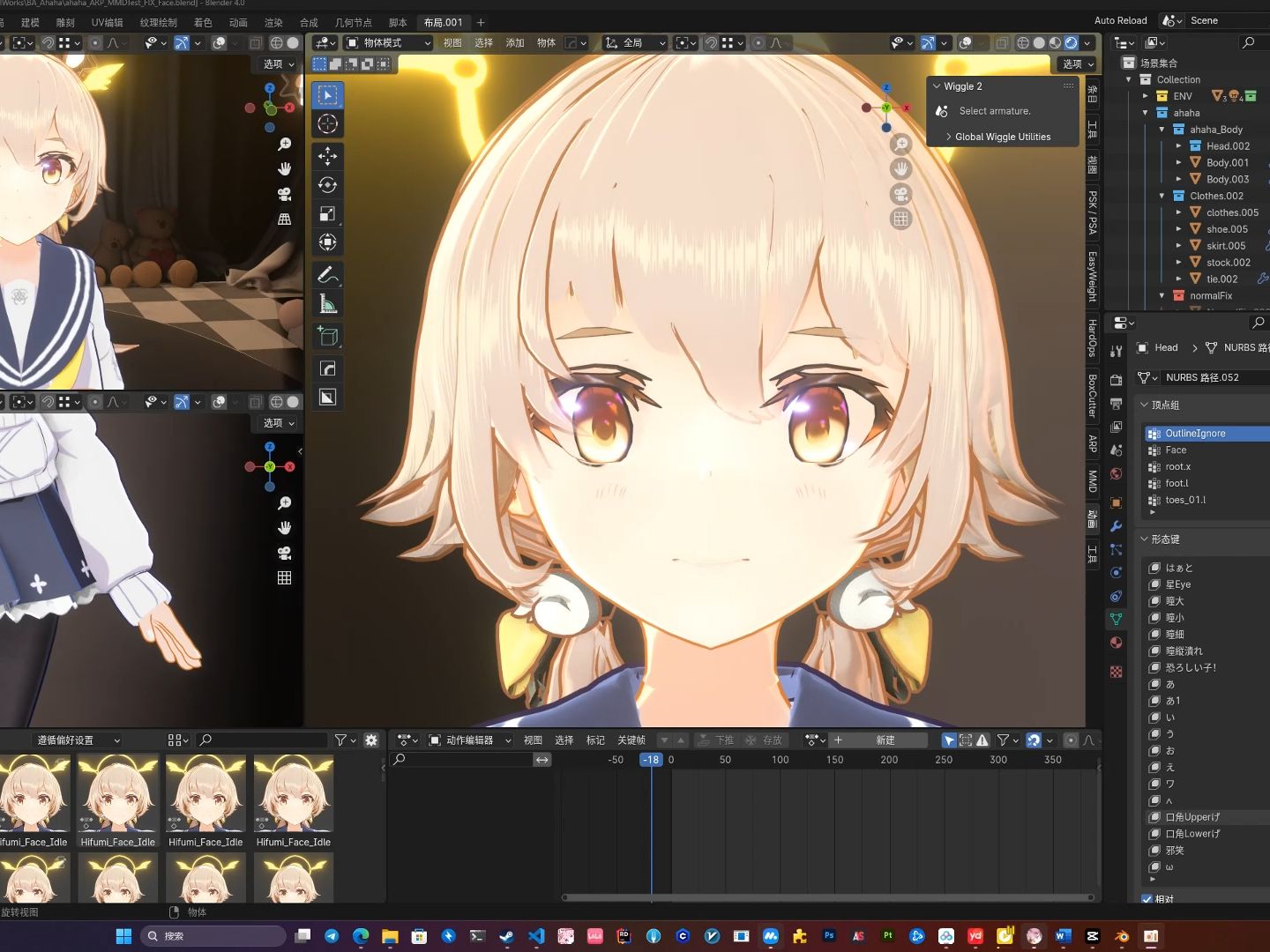Open Scene properties tab
The image size is (1270, 952).
1116,450
